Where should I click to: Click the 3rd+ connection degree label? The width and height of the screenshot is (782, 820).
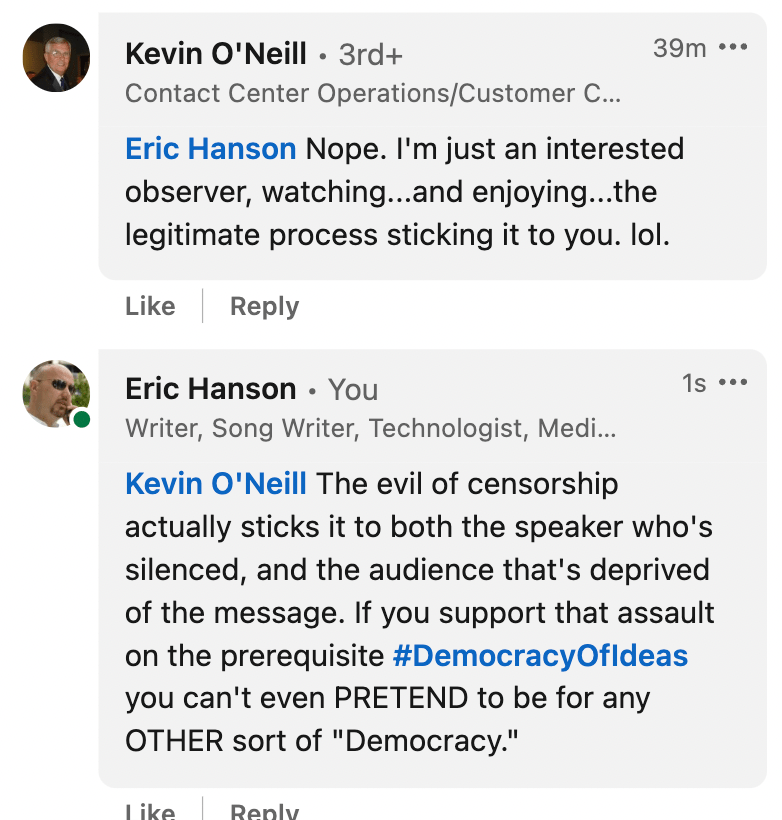click(x=370, y=55)
